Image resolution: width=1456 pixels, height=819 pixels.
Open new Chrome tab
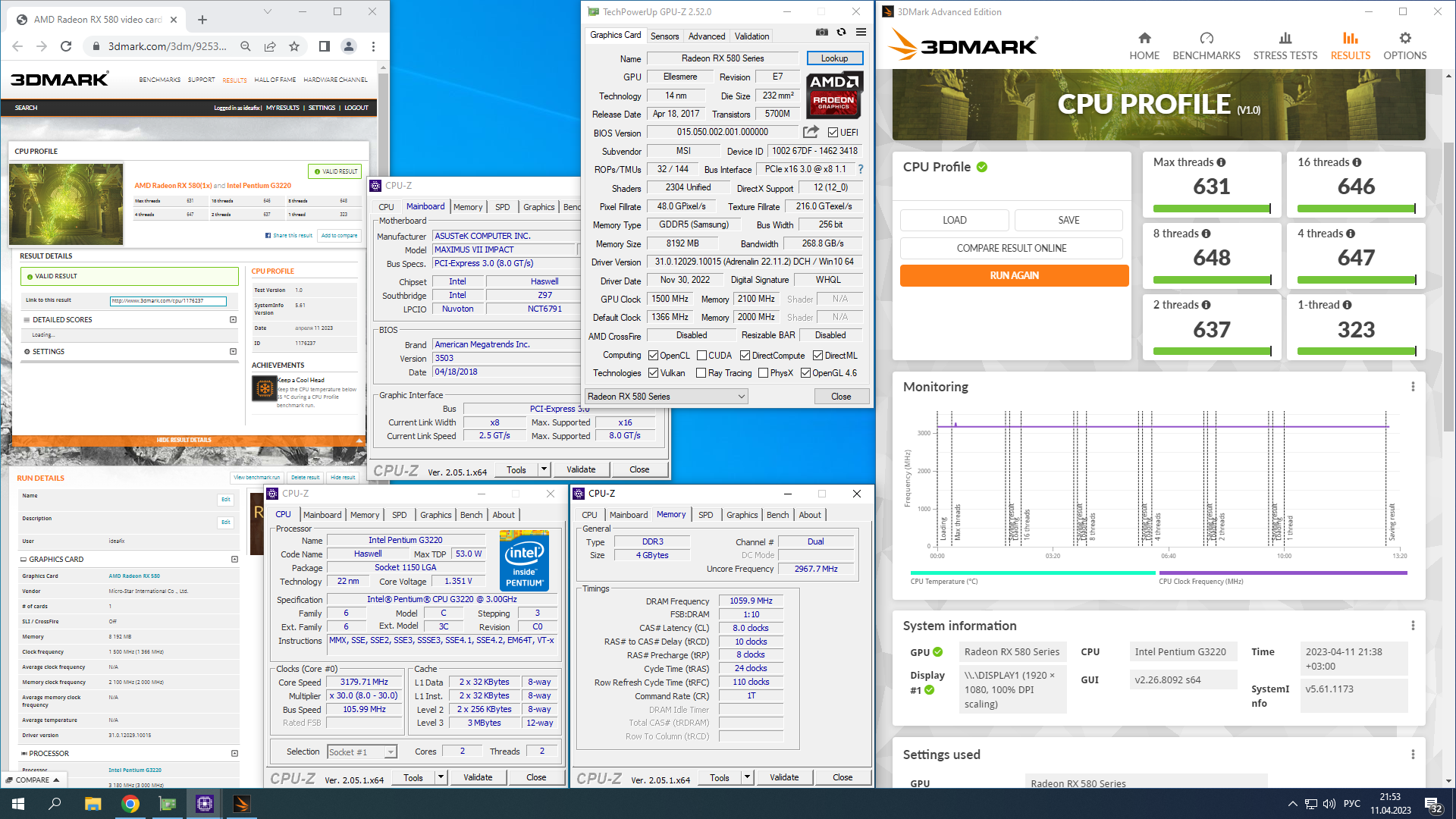(x=202, y=20)
